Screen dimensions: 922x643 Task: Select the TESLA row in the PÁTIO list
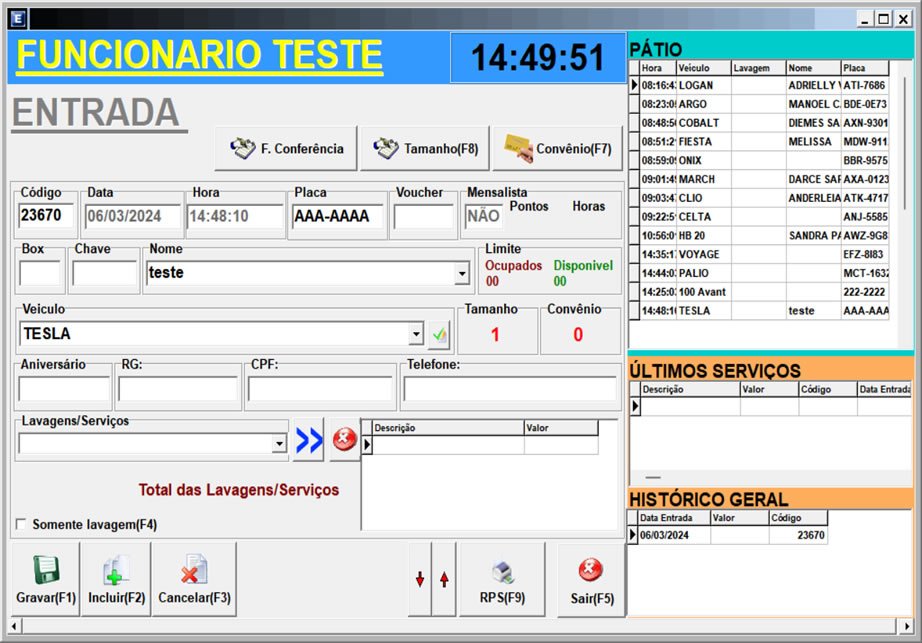pyautogui.click(x=700, y=311)
